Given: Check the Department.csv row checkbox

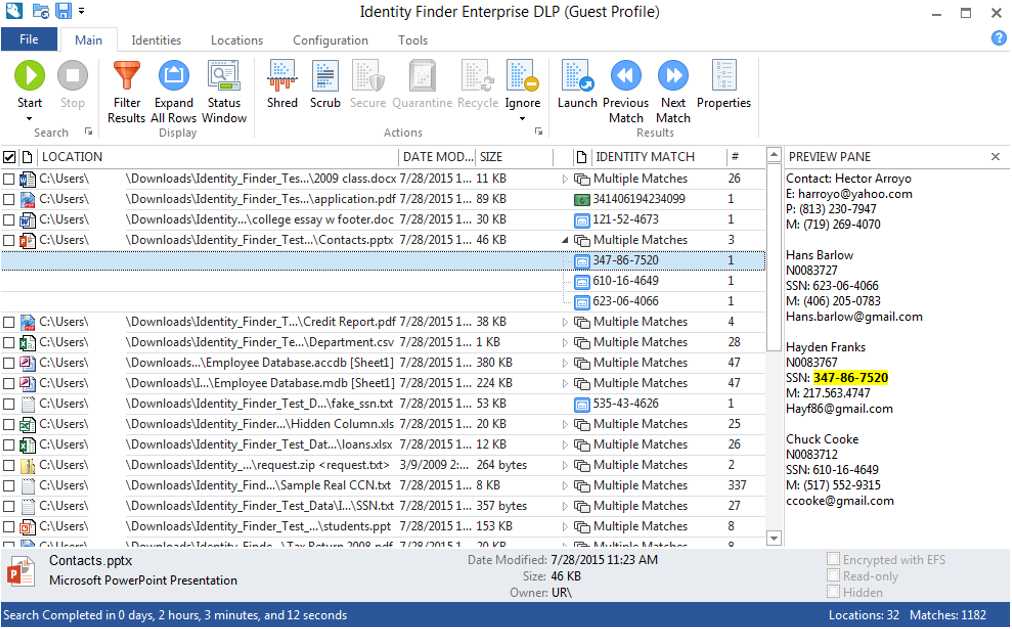Looking at the screenshot, I should [8, 343].
